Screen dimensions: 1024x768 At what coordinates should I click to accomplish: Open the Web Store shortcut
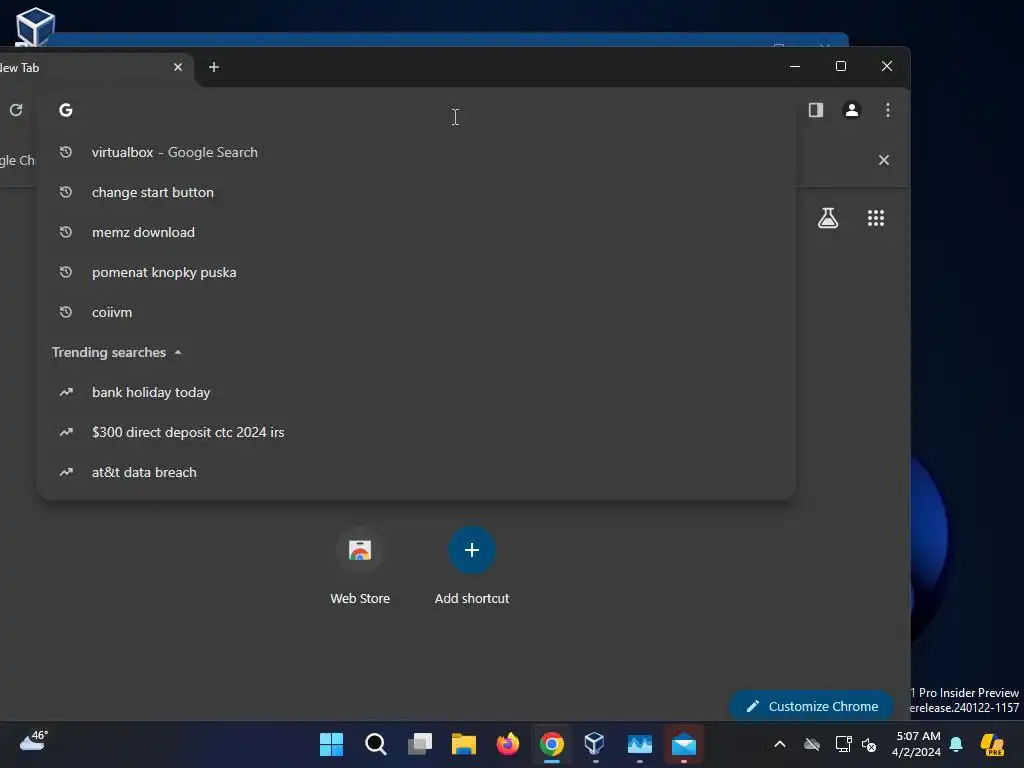[360, 566]
